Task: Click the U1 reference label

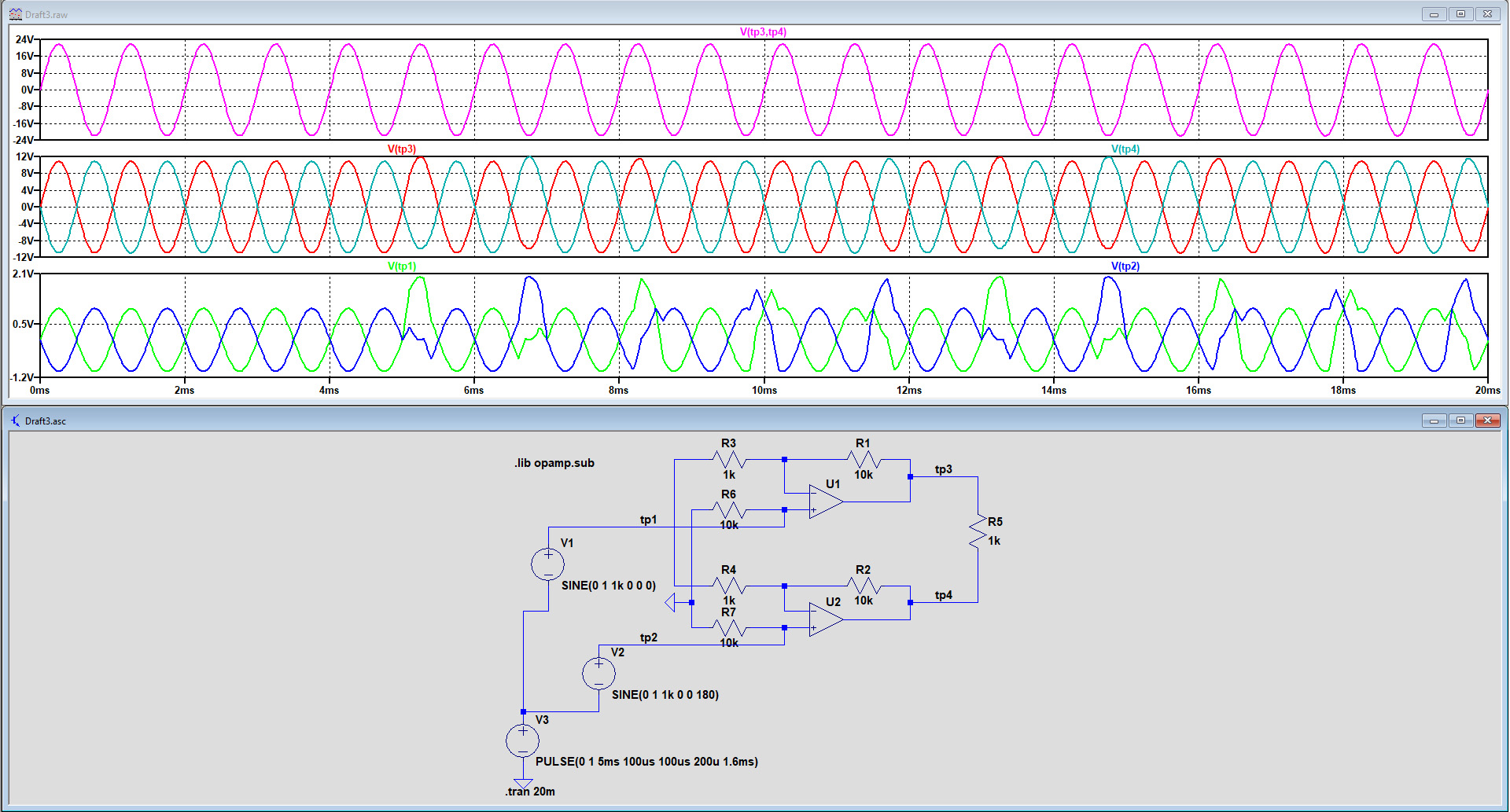Action: (x=833, y=484)
